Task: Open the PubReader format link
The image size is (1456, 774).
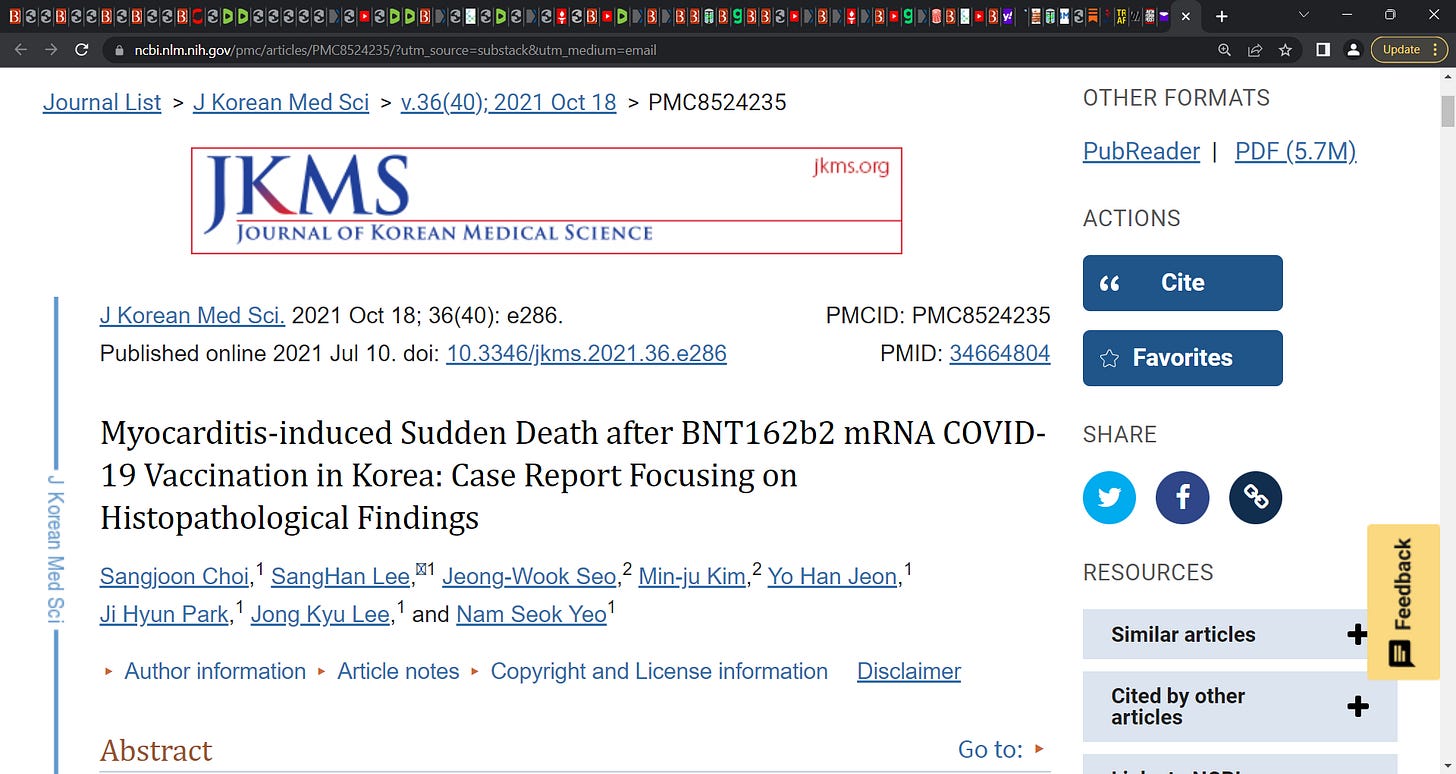Action: click(x=1141, y=151)
